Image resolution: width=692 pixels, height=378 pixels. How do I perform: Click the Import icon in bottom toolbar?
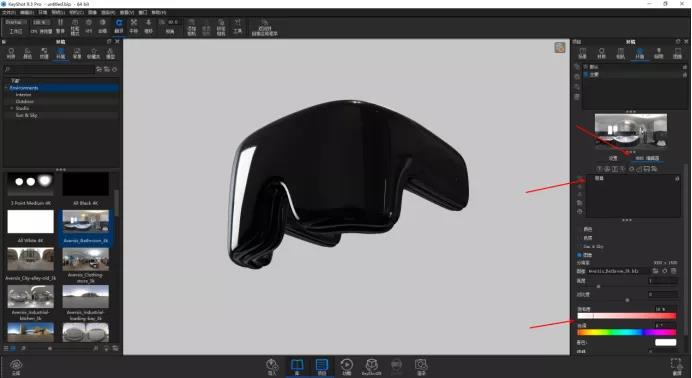[x=272, y=367]
